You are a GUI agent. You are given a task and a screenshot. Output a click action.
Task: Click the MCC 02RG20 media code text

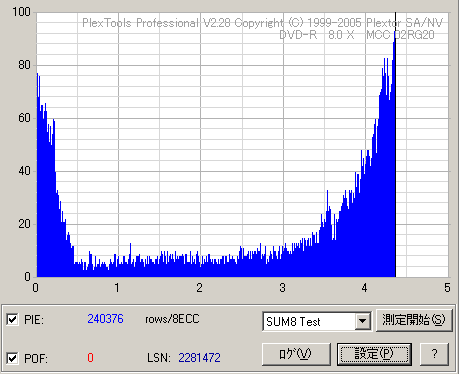point(400,35)
